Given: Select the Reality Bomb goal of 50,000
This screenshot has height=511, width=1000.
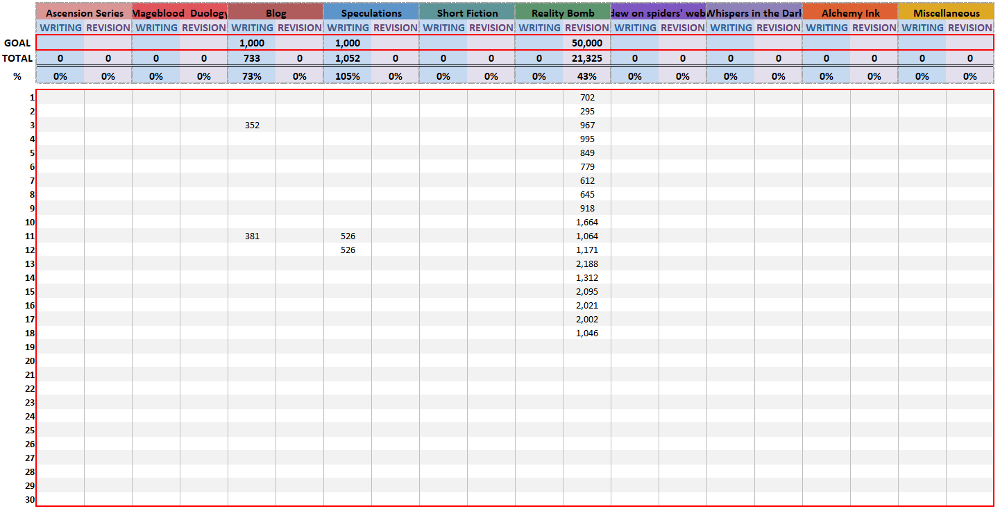Looking at the screenshot, I should click(x=587, y=43).
